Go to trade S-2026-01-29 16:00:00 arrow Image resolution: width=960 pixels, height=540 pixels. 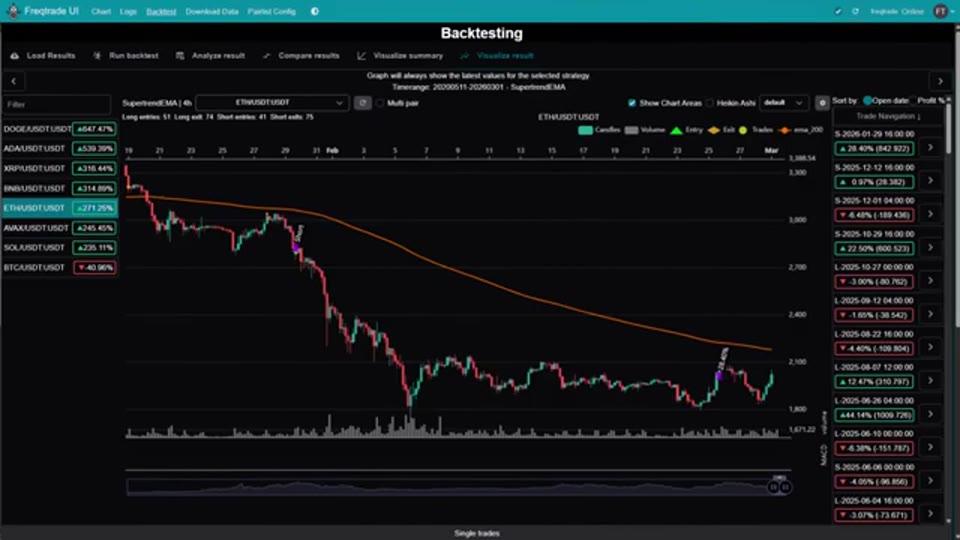pos(930,148)
